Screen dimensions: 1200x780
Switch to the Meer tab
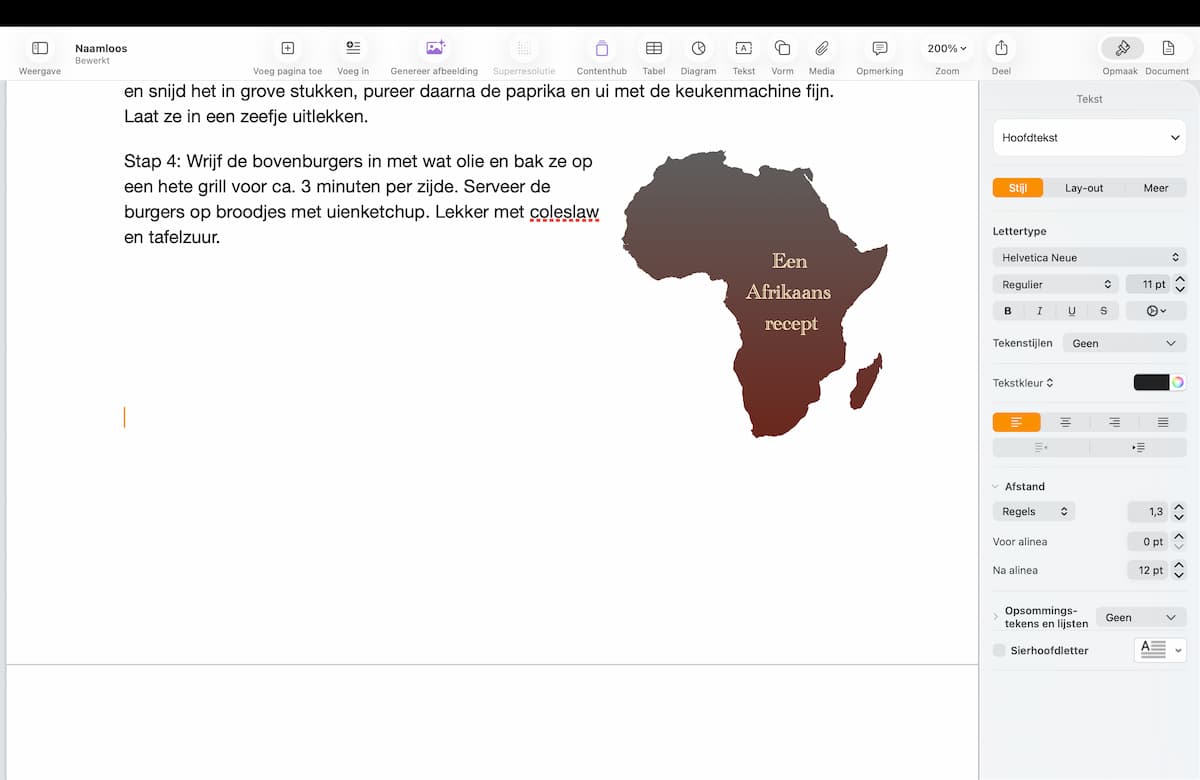1155,188
